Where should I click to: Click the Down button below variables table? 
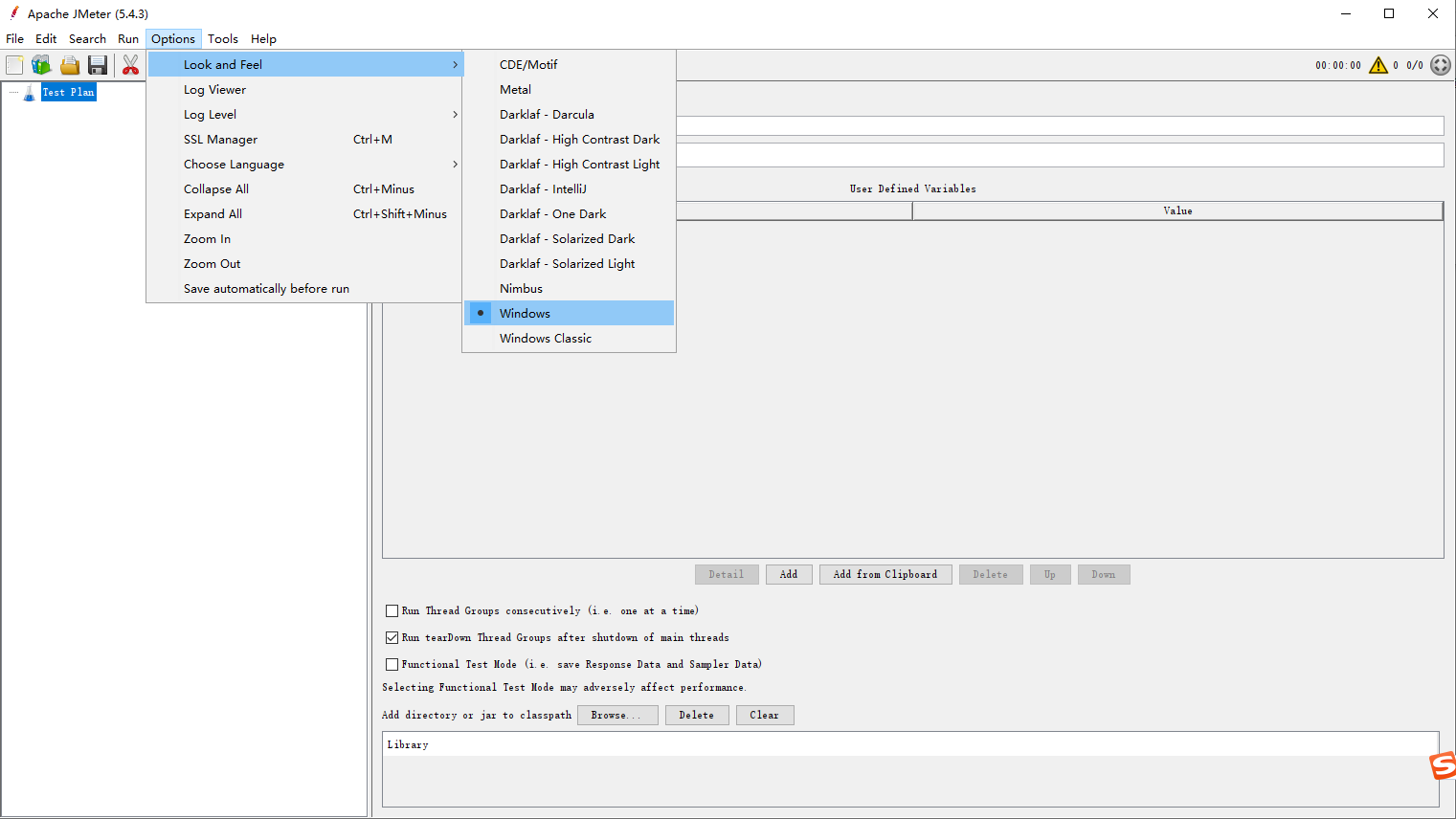click(x=1104, y=574)
